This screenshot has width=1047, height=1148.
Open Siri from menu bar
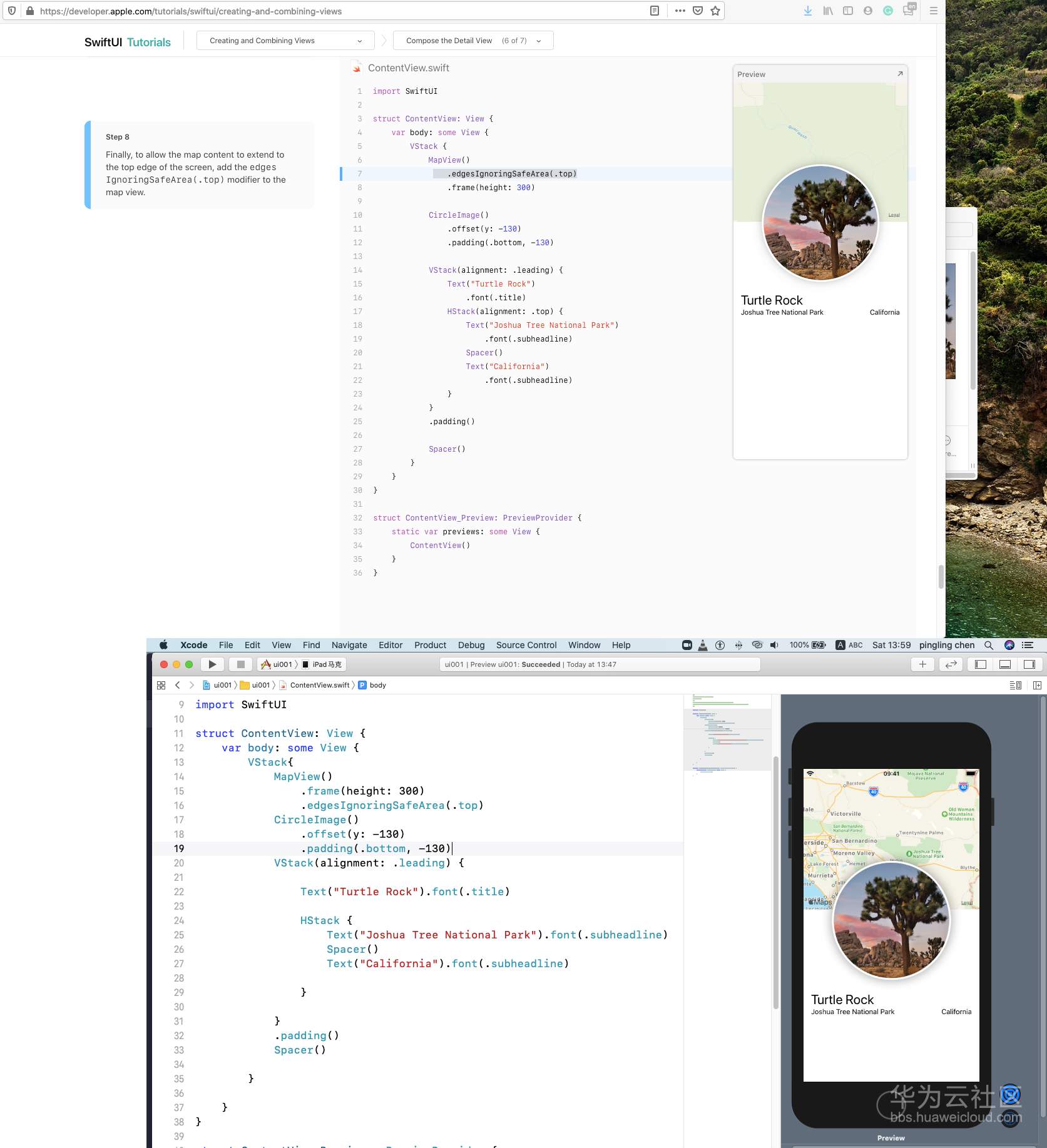pos(1009,645)
